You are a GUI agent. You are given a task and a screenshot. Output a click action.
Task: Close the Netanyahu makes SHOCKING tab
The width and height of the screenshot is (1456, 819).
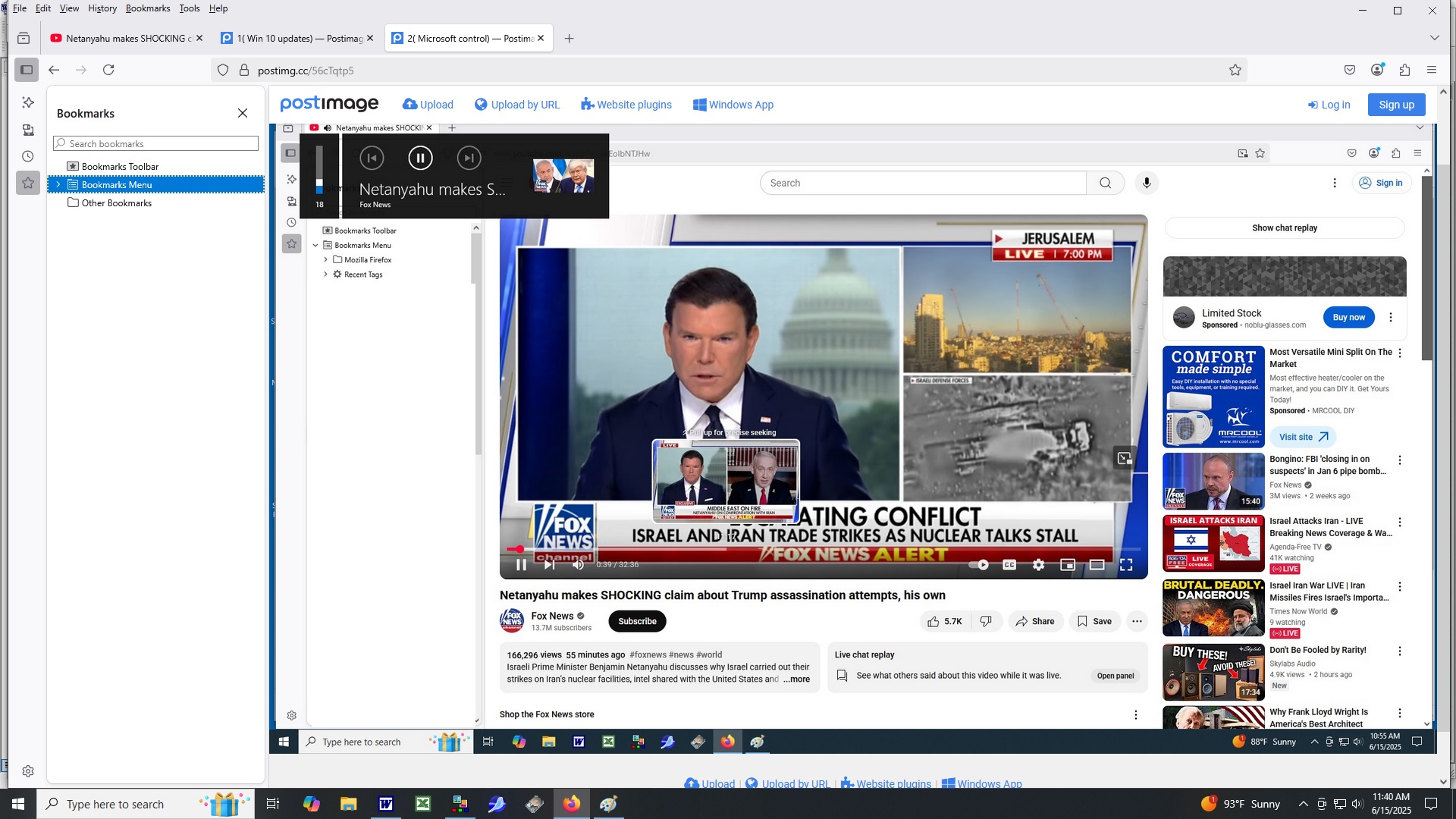click(199, 38)
